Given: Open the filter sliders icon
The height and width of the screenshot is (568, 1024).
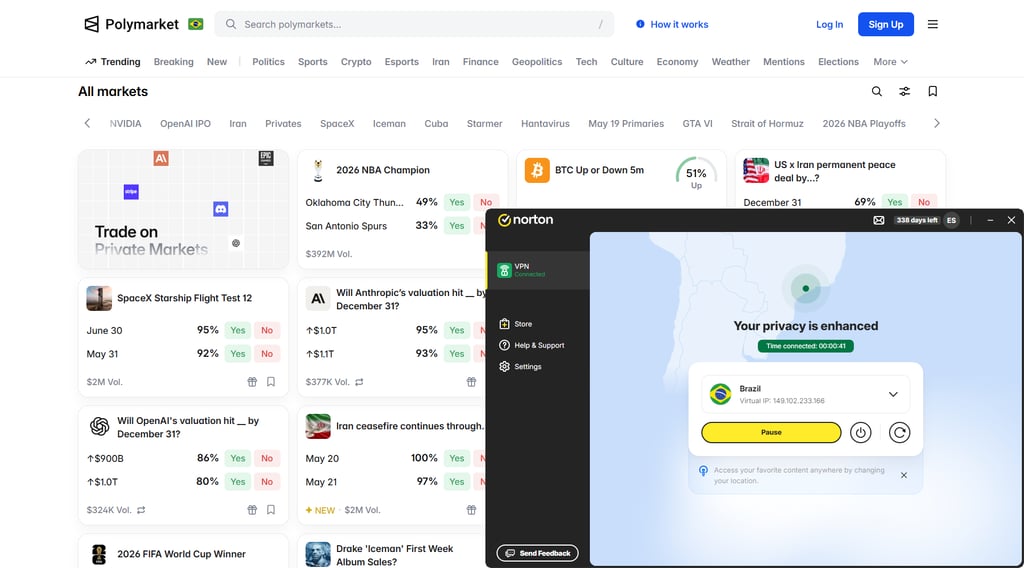Looking at the screenshot, I should pyautogui.click(x=904, y=91).
